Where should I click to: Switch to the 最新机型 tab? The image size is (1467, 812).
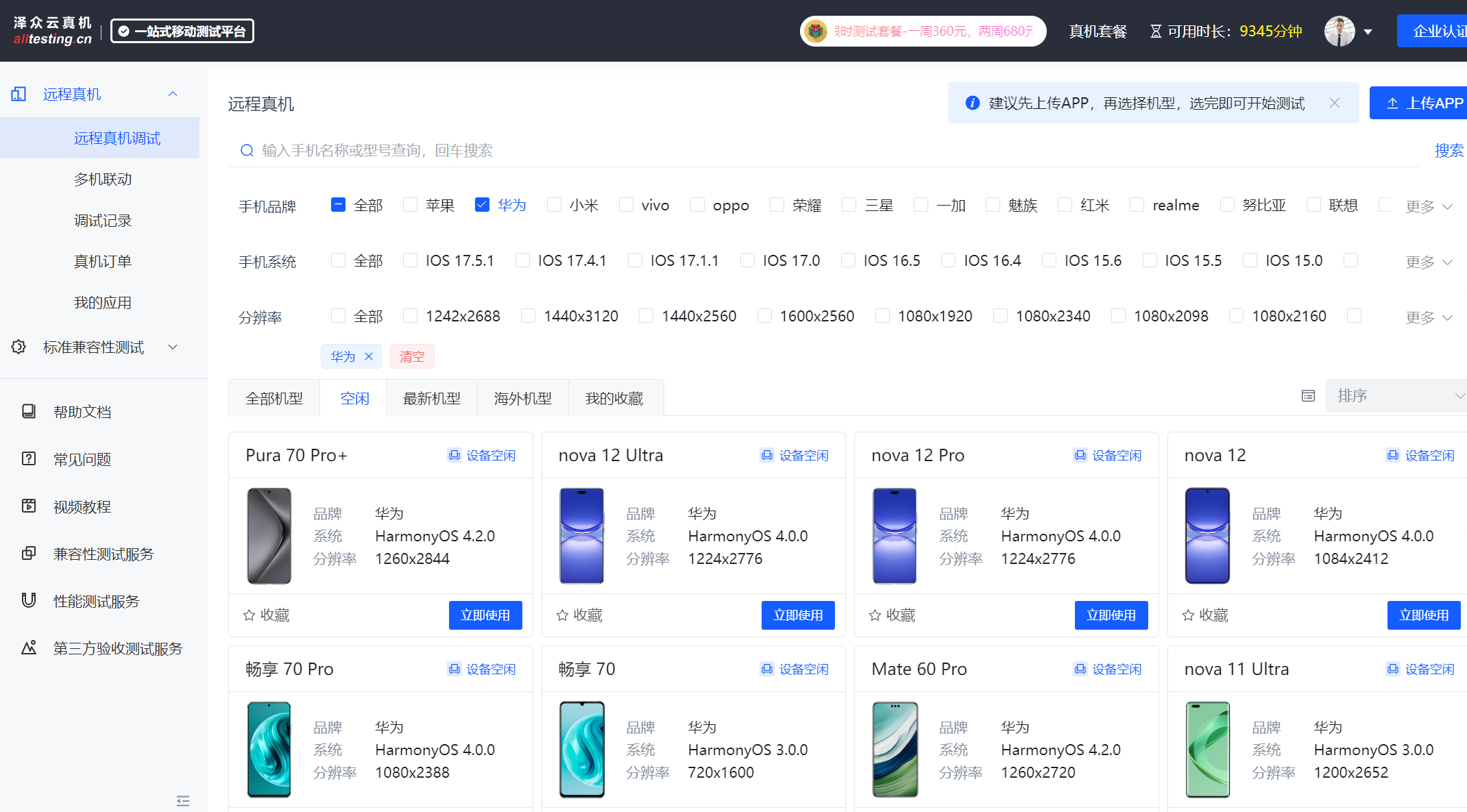pyautogui.click(x=432, y=398)
